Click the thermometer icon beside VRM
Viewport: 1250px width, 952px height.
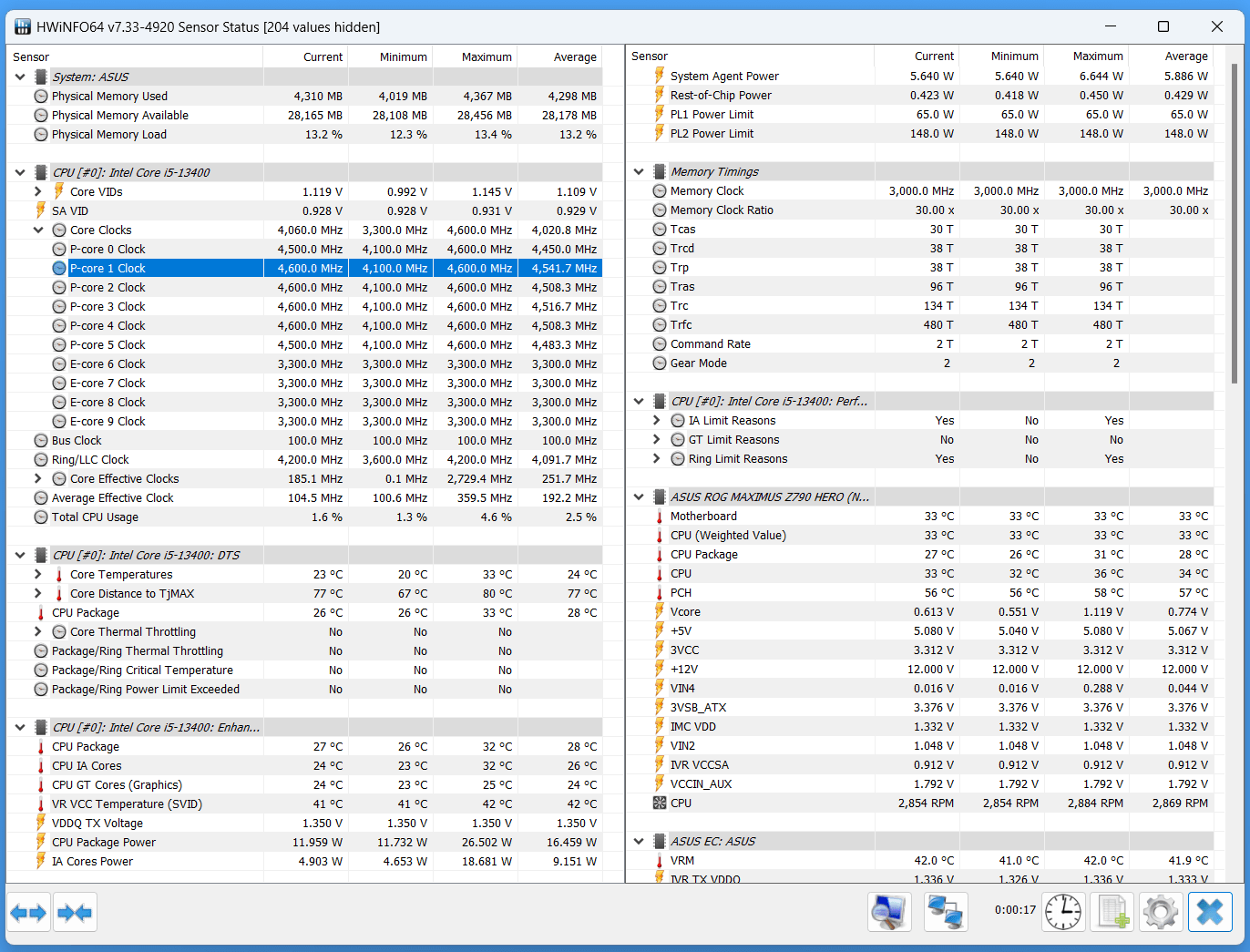660,861
